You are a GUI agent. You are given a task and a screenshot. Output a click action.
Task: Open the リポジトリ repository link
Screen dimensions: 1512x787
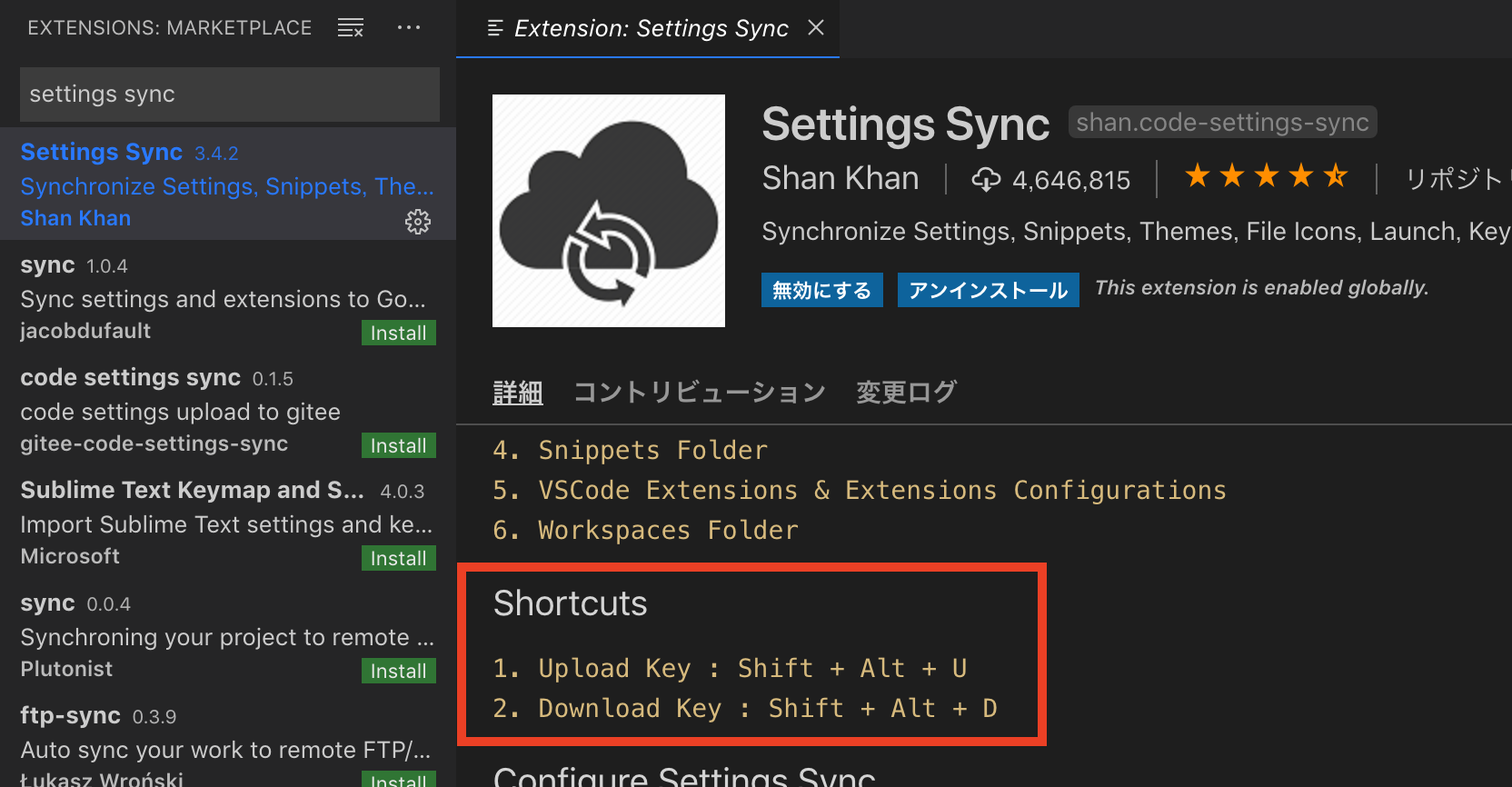coord(1457,178)
